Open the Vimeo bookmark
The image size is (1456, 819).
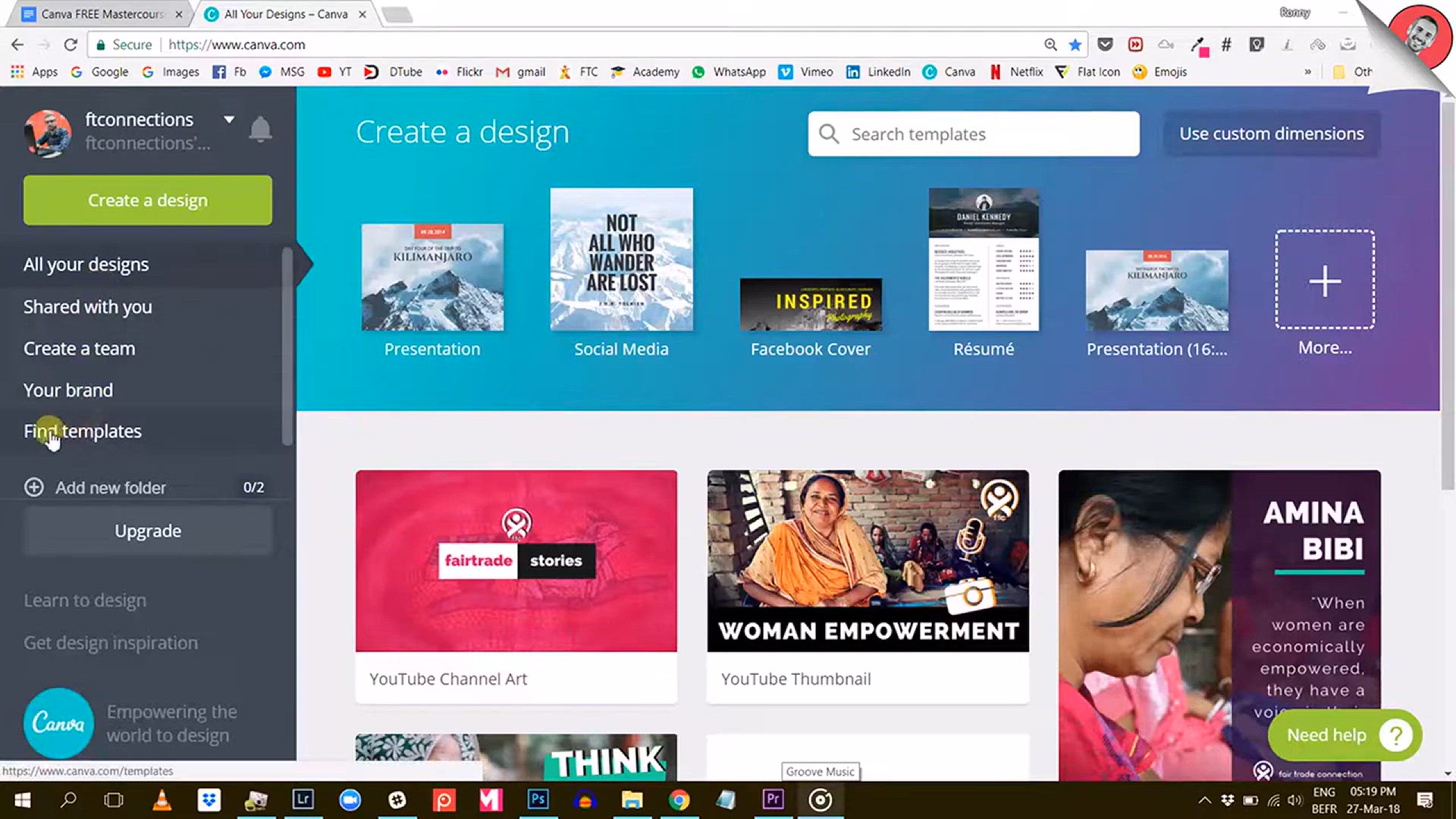click(805, 72)
